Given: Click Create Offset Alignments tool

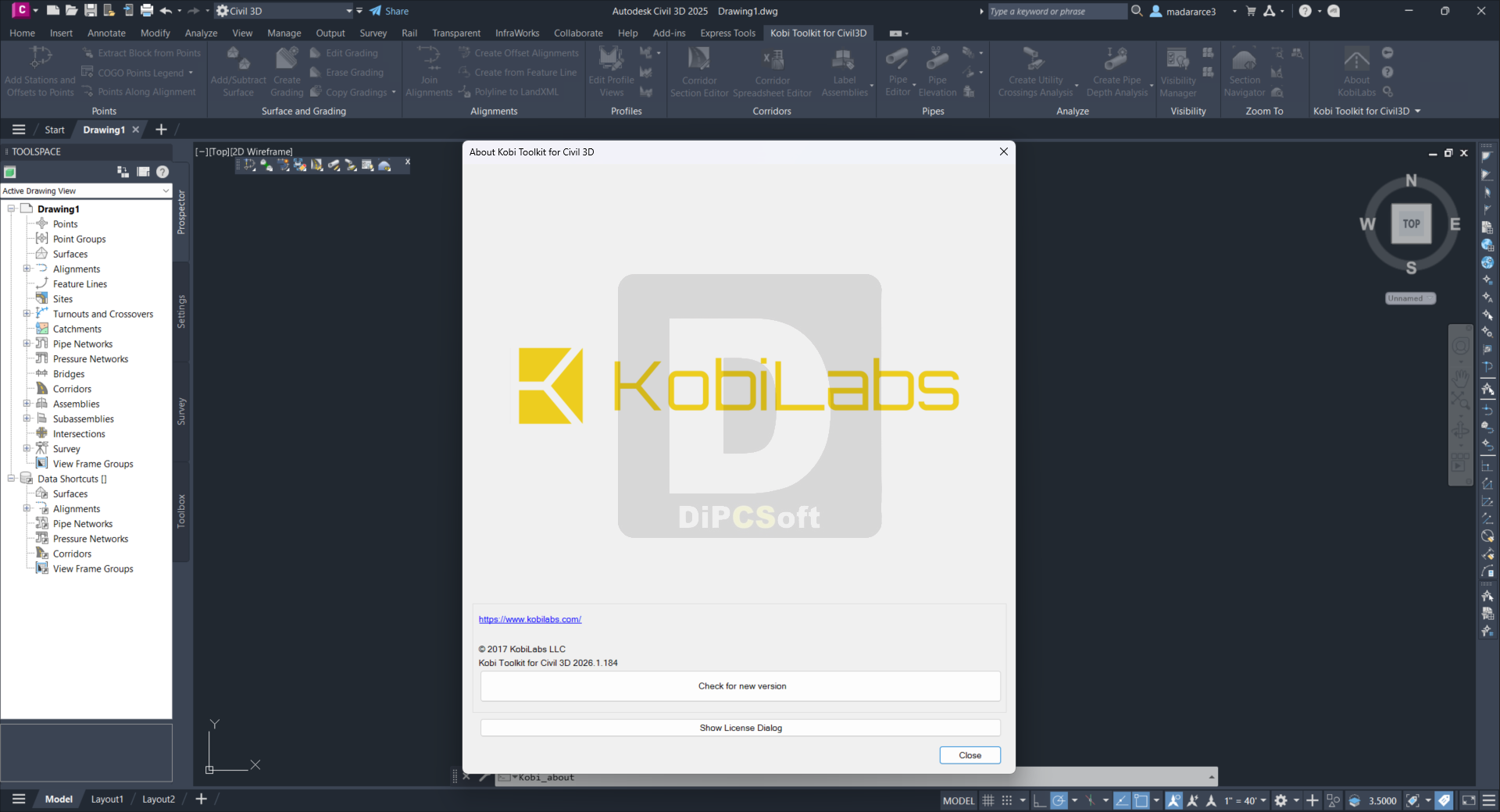Looking at the screenshot, I should tap(519, 53).
